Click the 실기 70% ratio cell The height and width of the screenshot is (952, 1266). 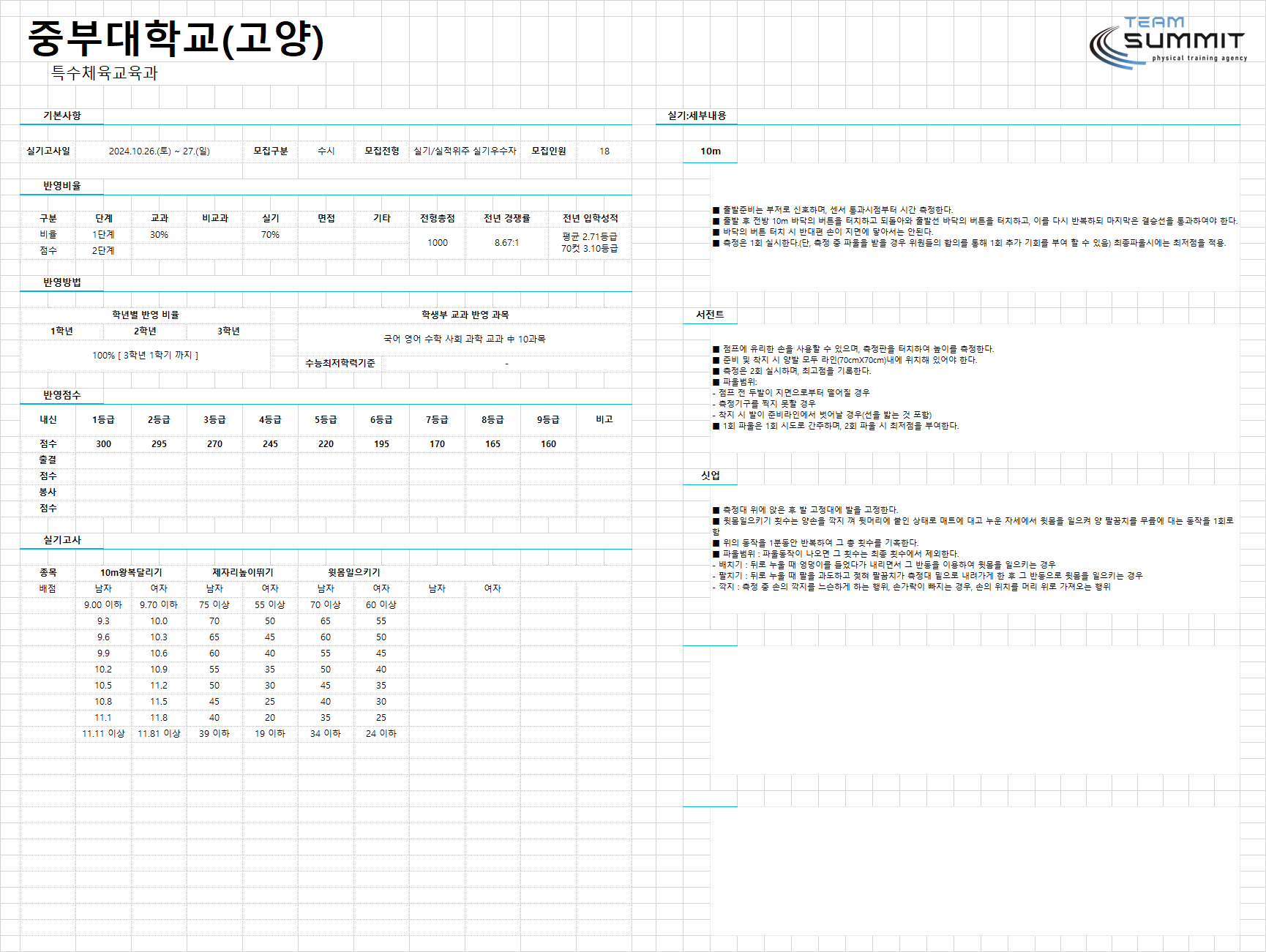point(271,235)
